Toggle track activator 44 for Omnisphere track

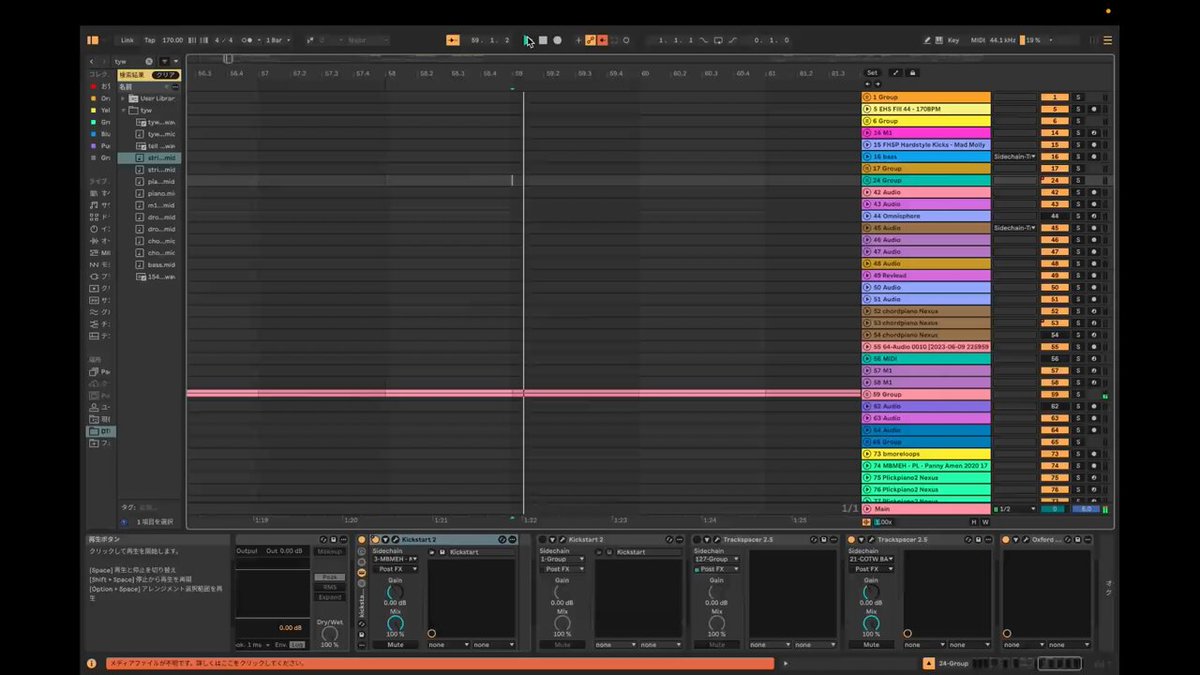[1055, 216]
